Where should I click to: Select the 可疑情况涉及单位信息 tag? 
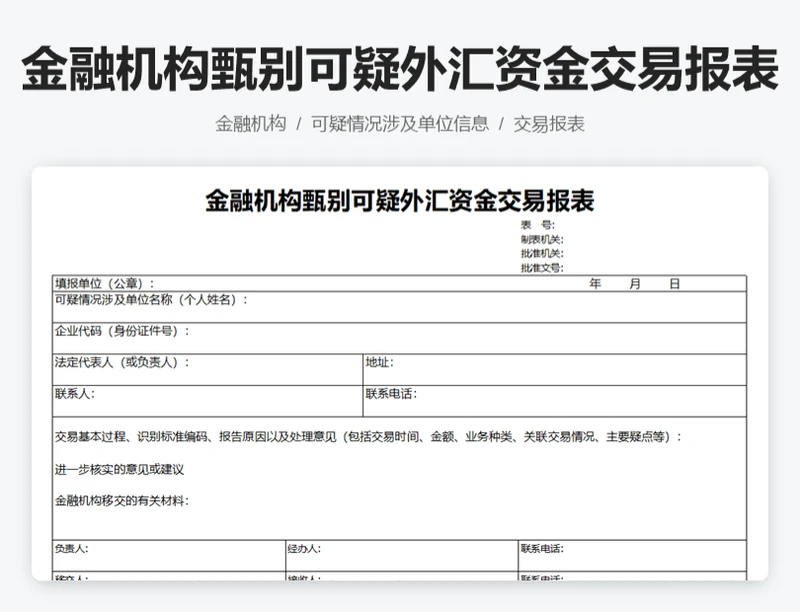400,124
